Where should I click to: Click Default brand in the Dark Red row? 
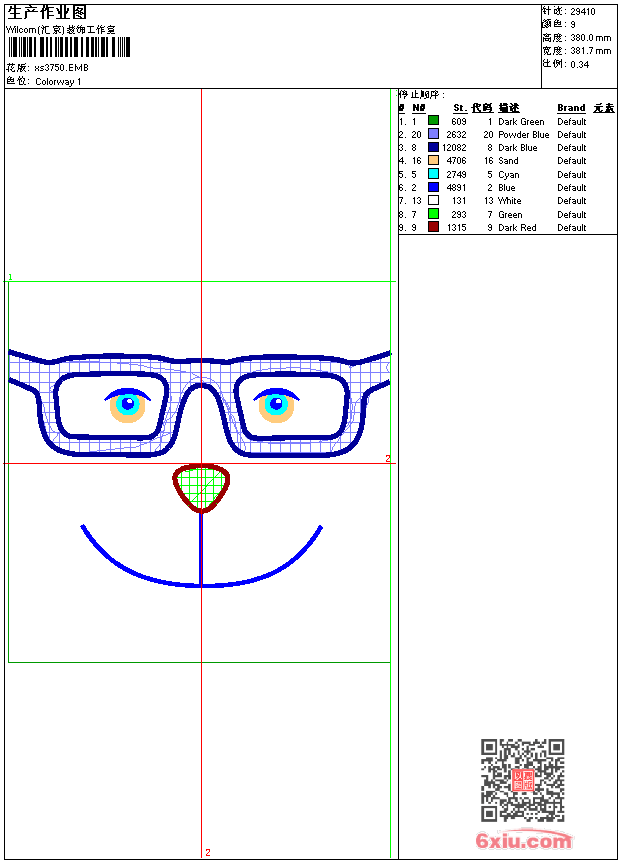coord(572,228)
